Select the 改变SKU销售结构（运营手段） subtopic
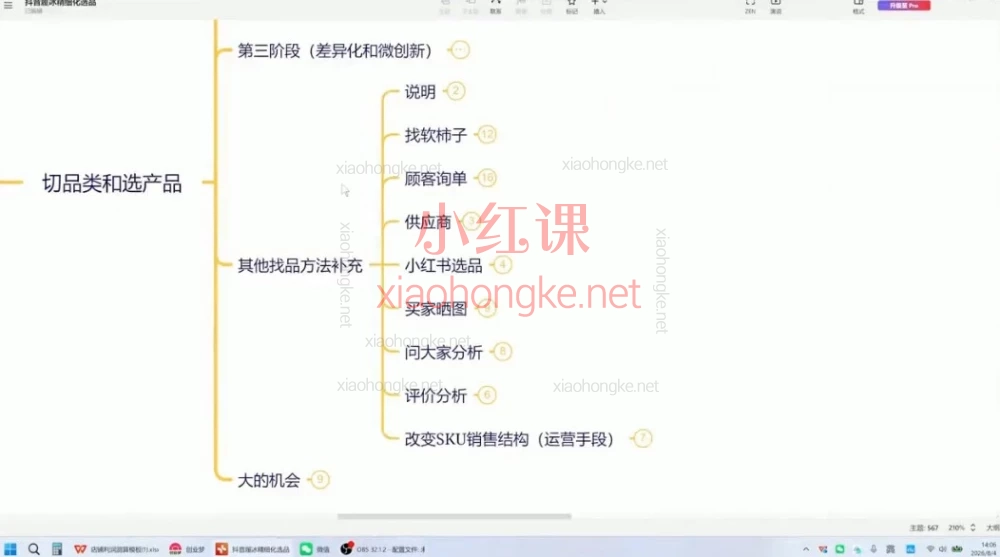This screenshot has width=1000, height=557. pos(509,439)
